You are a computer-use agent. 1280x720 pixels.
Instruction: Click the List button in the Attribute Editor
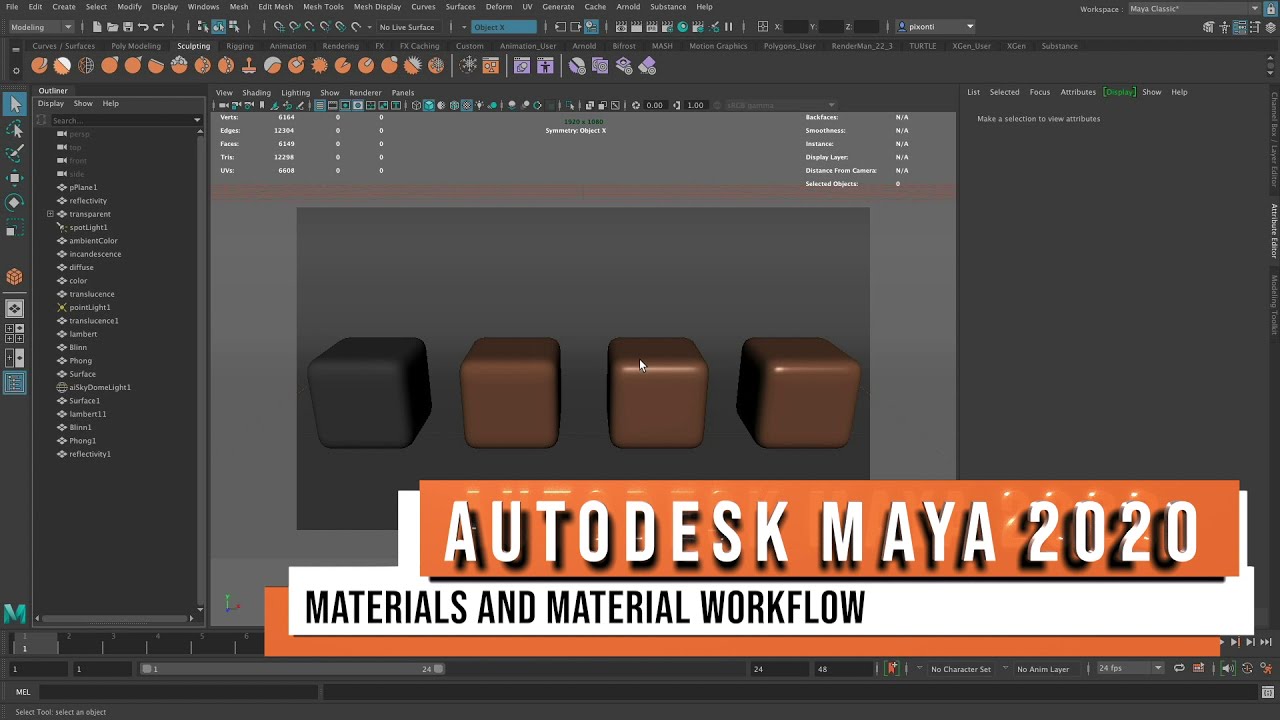pos(973,92)
